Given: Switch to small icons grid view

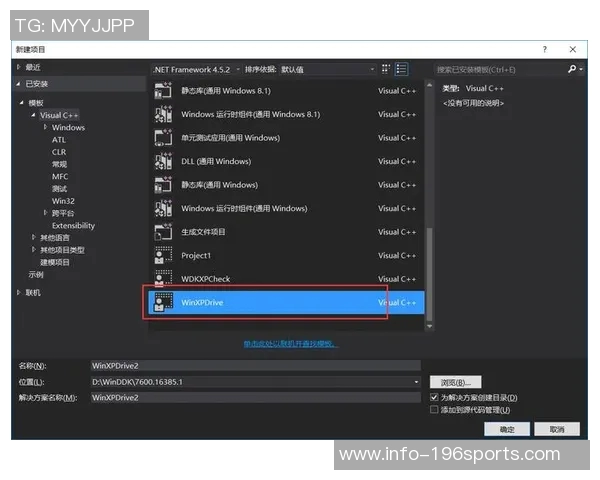Looking at the screenshot, I should (x=387, y=69).
